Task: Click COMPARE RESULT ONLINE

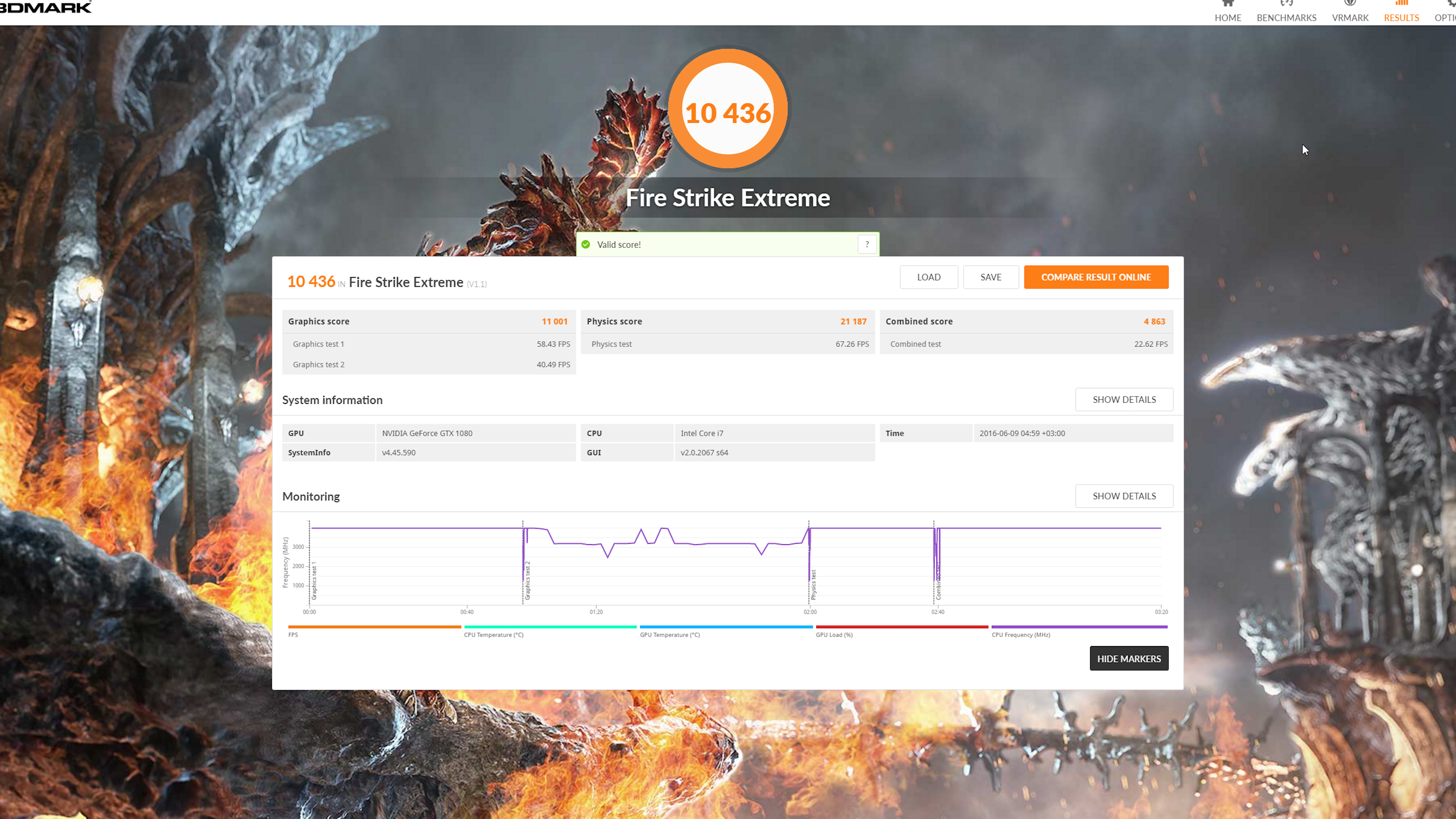Action: pyautogui.click(x=1096, y=277)
